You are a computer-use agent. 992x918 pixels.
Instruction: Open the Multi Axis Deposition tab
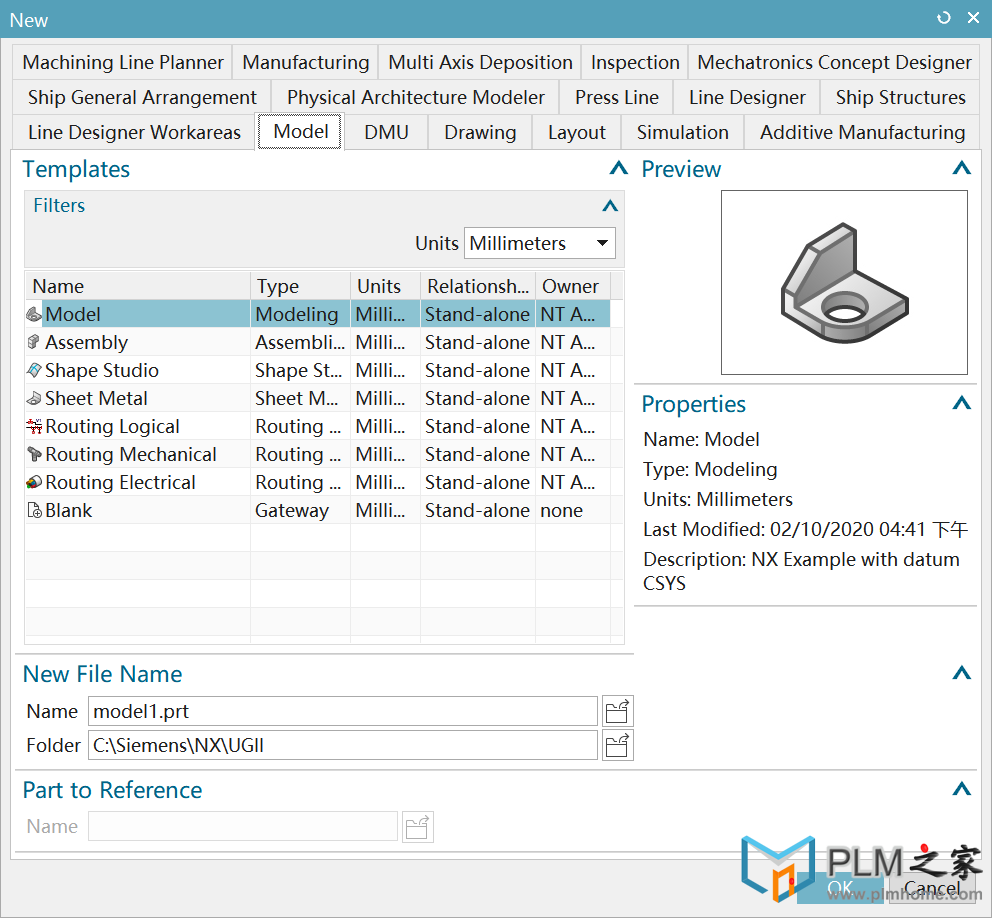(480, 62)
